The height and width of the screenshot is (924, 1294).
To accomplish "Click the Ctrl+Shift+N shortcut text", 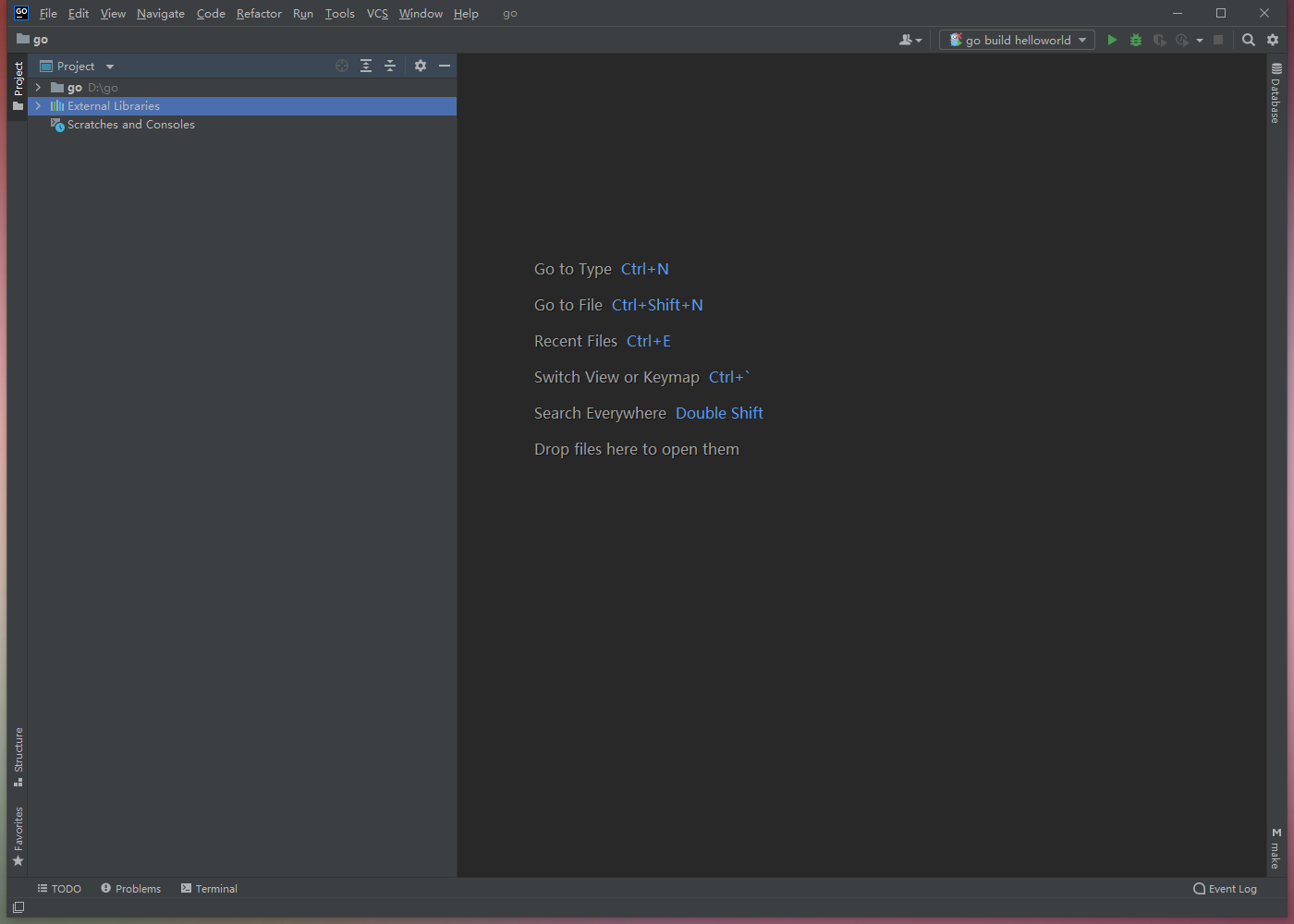I will pos(657,305).
